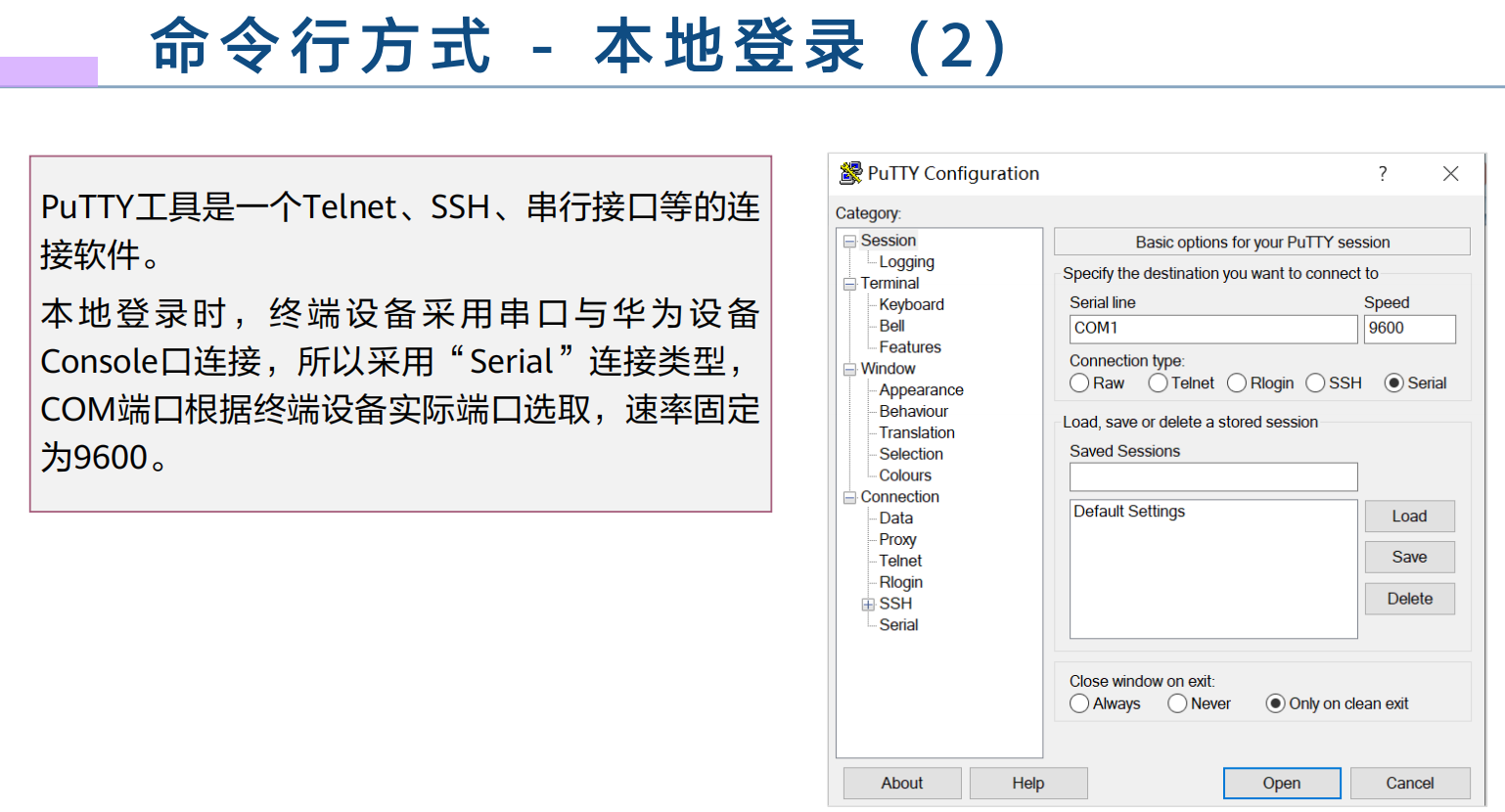Click the Saved Sessions name field
This screenshot has width=1505, height=812.
pos(1213,477)
